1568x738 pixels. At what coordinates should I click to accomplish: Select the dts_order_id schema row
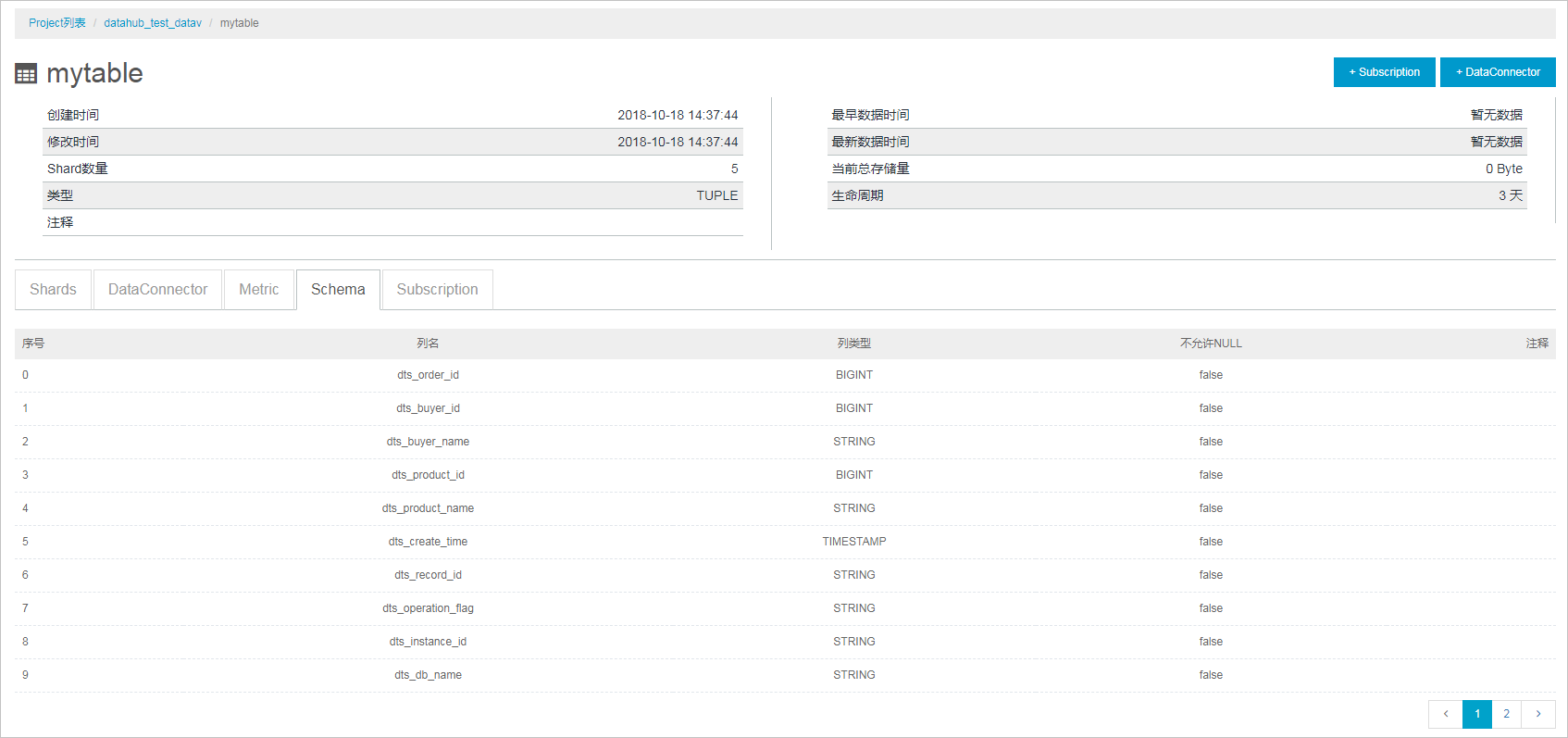coord(428,375)
